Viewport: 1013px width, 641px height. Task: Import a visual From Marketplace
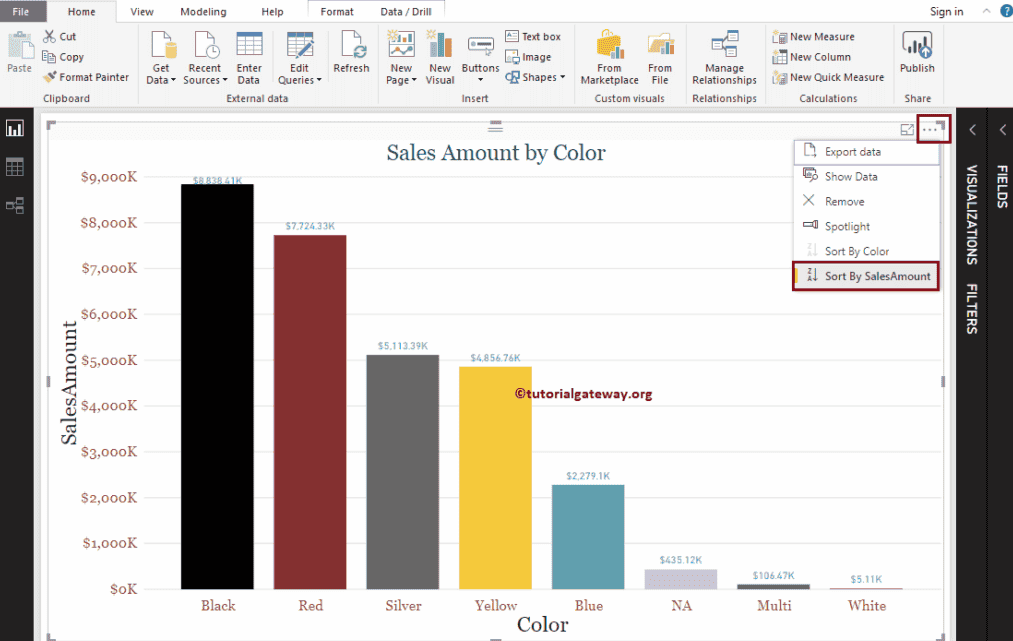point(609,57)
